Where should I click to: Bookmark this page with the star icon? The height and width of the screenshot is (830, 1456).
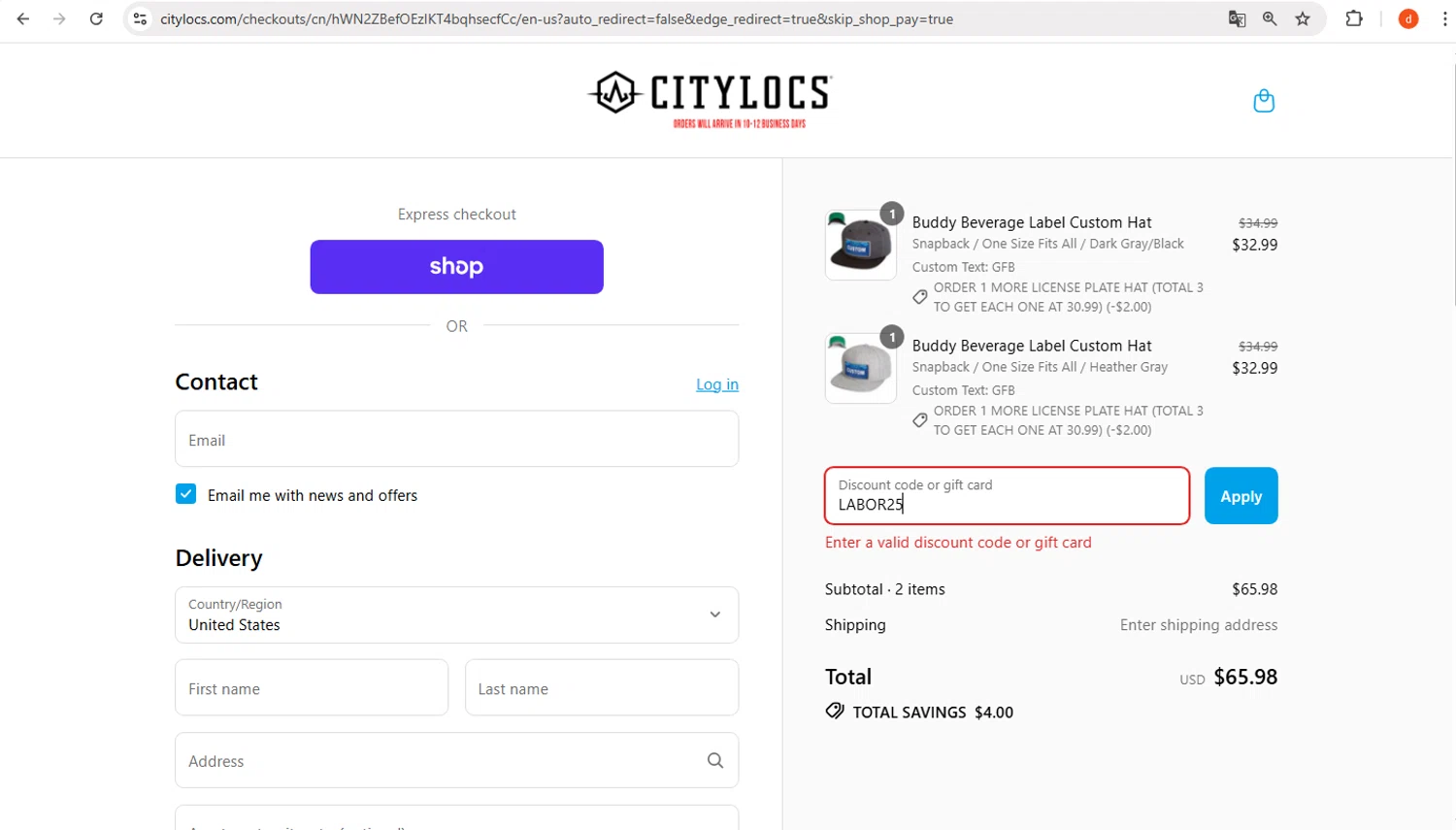[1303, 18]
